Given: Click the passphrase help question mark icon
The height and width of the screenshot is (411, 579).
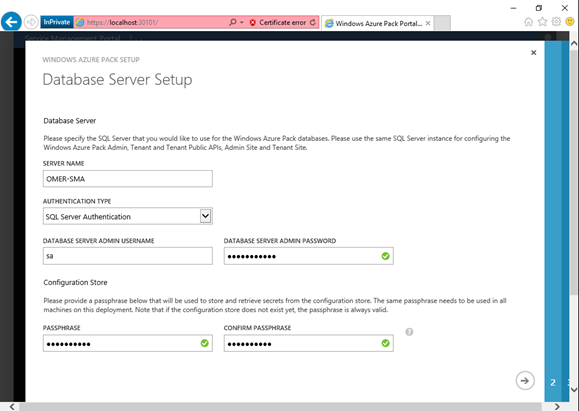Looking at the screenshot, I should [409, 332].
